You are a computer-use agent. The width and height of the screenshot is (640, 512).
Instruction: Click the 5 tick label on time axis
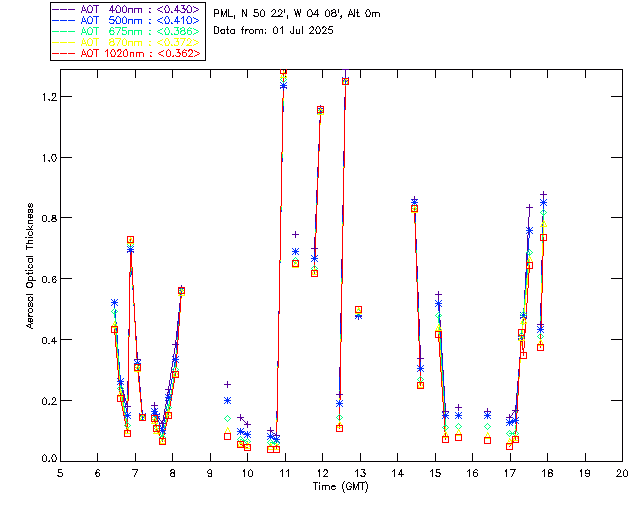(59, 472)
